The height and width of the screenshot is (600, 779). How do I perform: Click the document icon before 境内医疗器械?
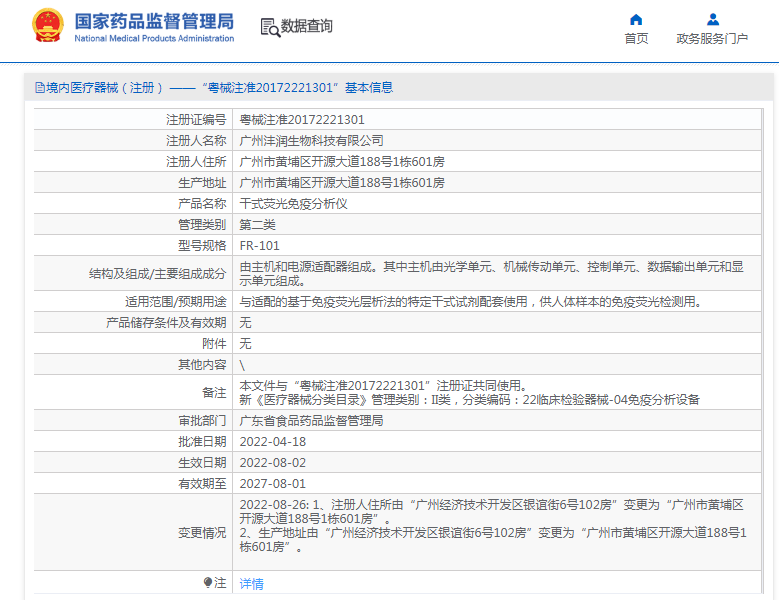(40, 88)
